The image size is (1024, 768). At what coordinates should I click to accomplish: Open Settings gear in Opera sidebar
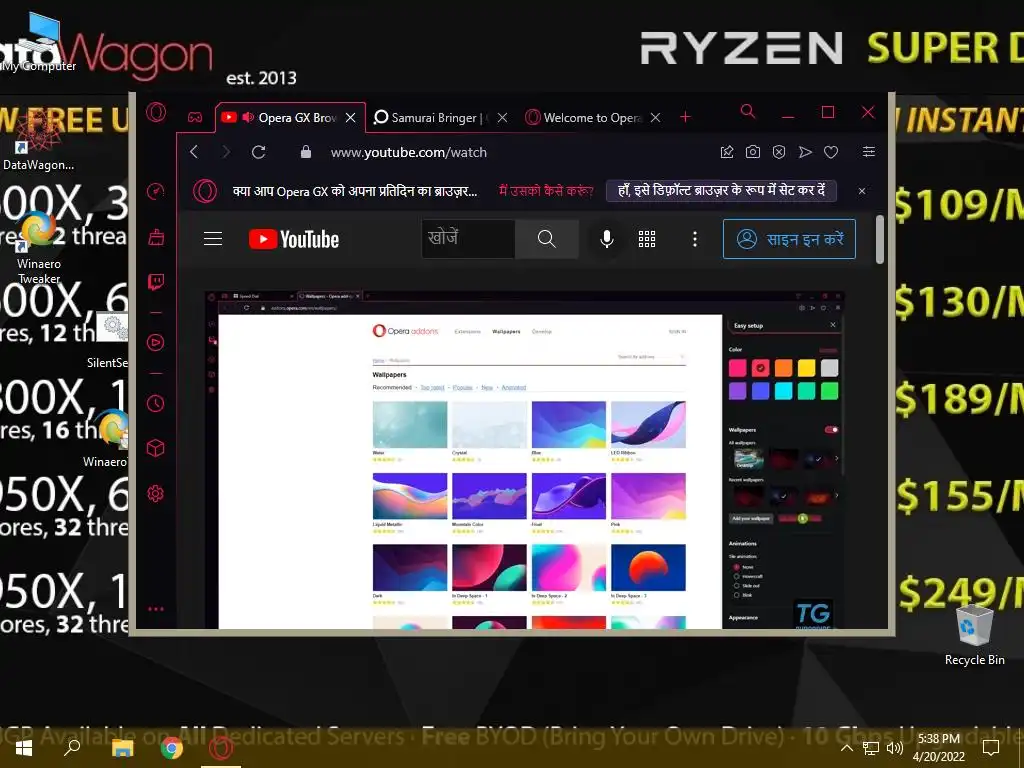(155, 494)
